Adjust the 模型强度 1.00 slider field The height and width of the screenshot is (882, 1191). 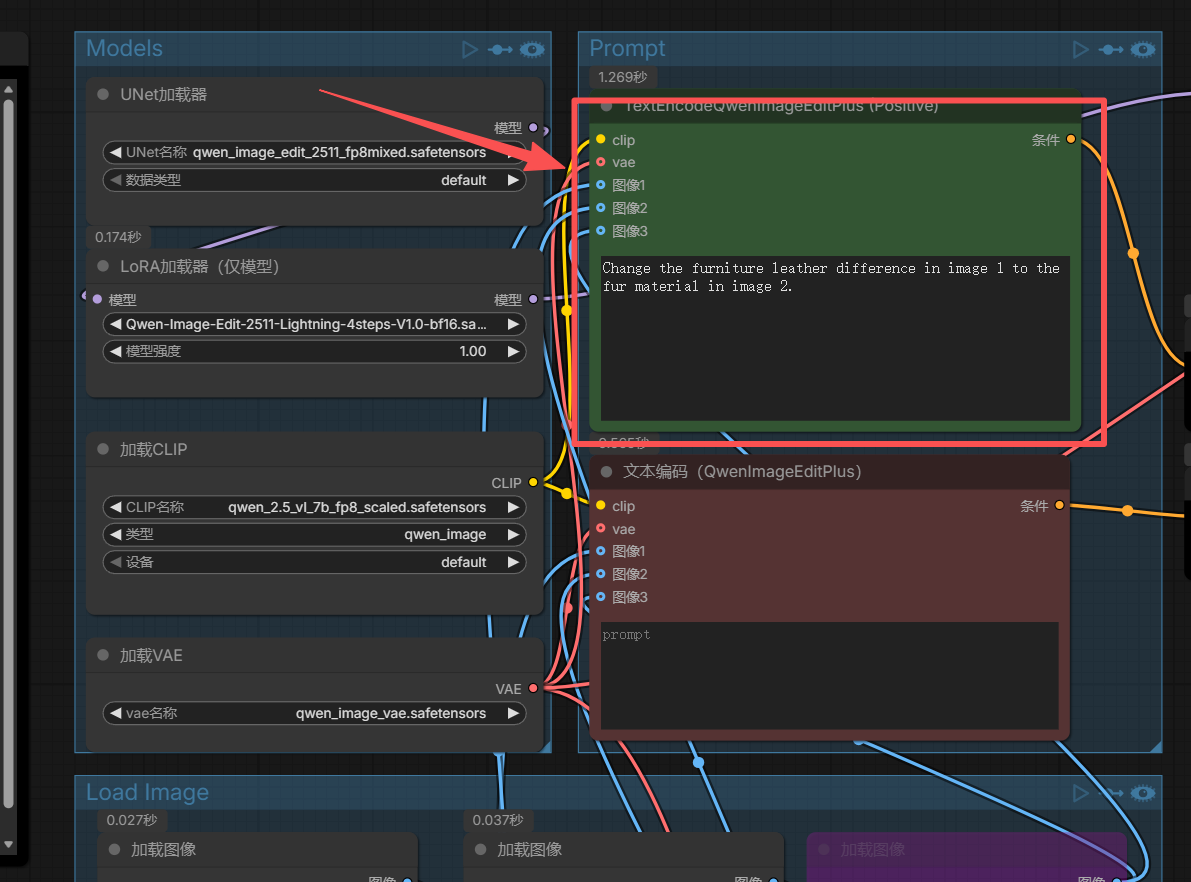point(314,351)
